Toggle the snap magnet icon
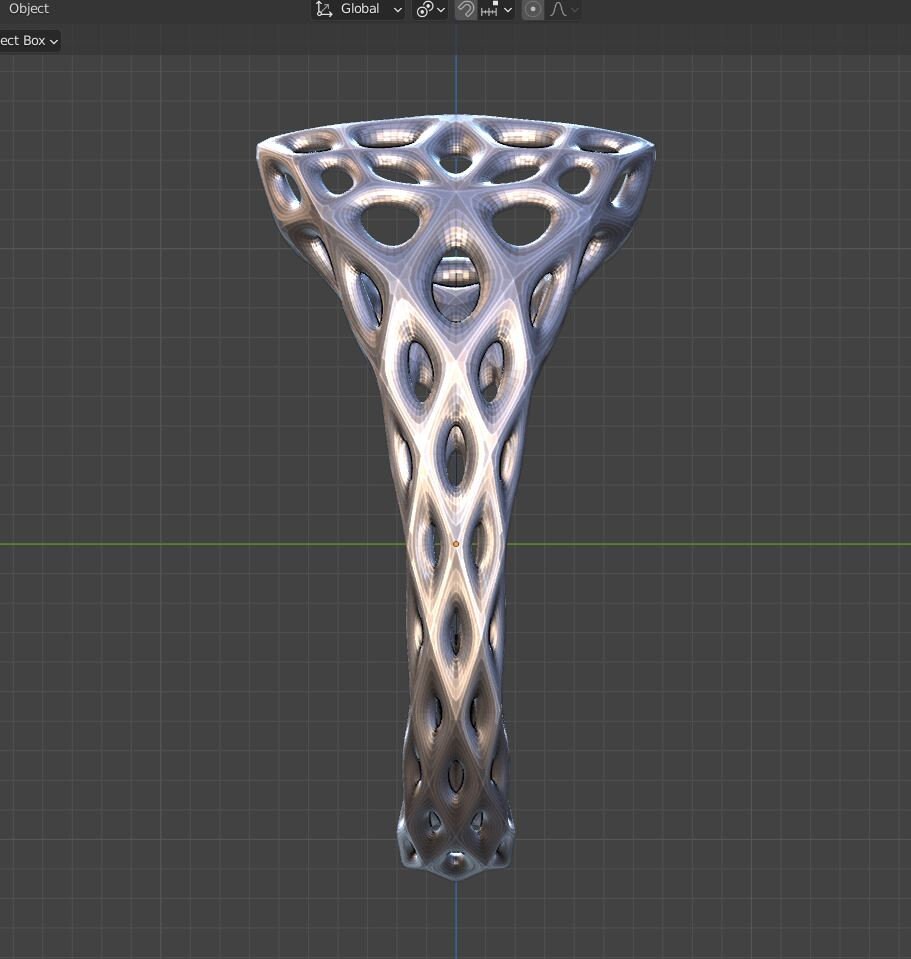Screen dimensions: 911x959 click(466, 9)
